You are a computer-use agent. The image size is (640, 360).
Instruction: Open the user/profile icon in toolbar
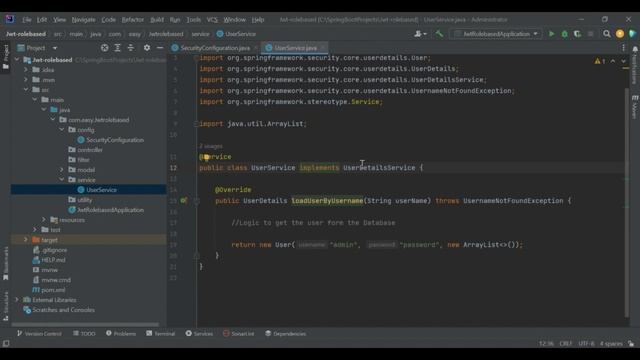(420, 34)
